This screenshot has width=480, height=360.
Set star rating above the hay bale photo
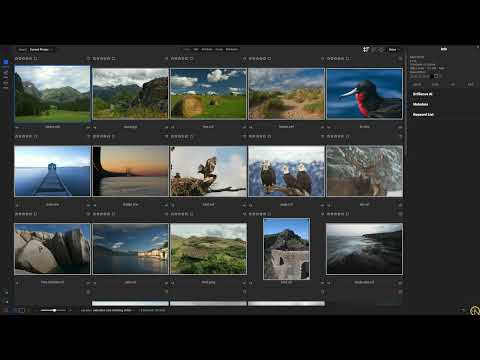pos(179,59)
